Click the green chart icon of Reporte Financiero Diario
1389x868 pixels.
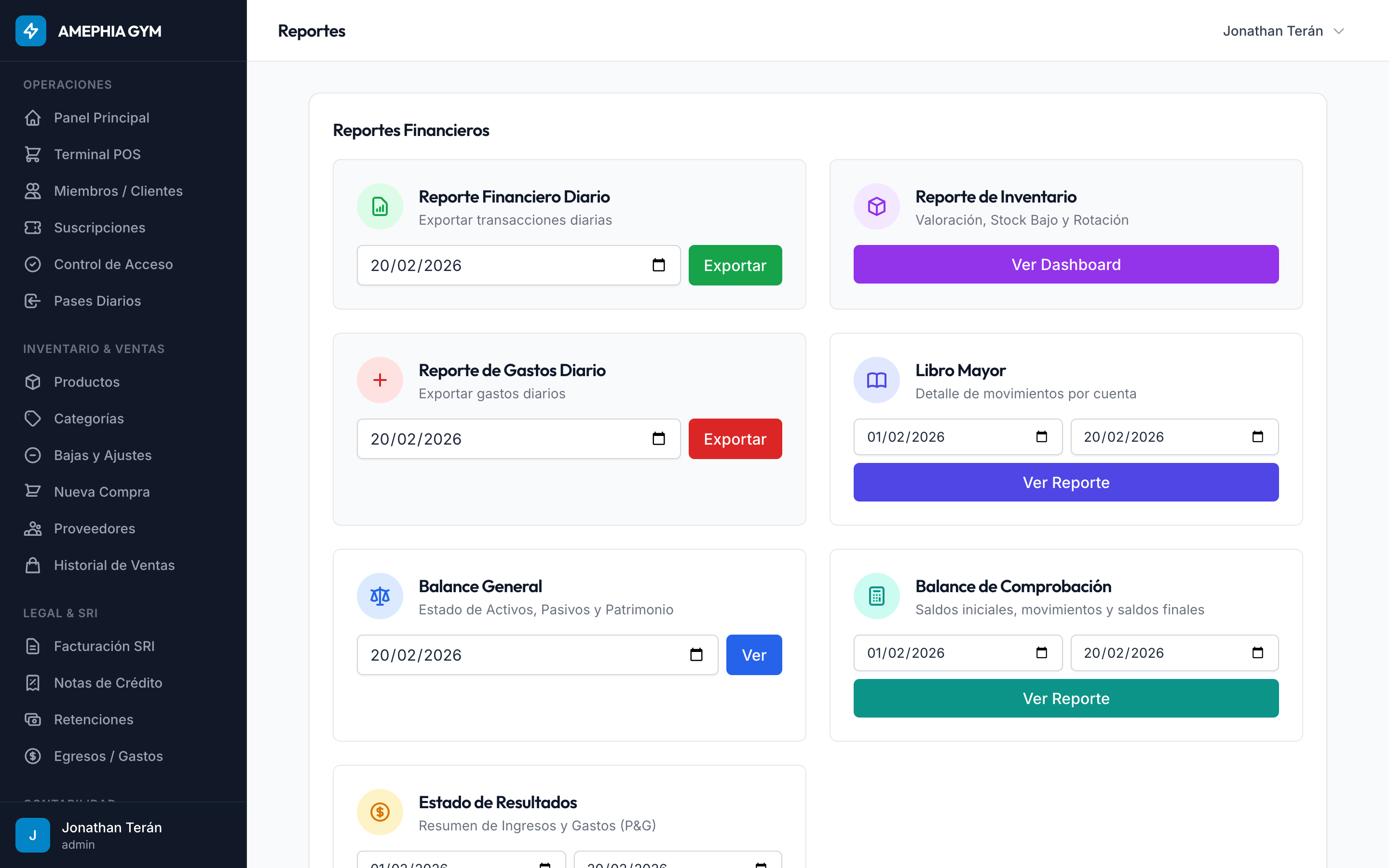[380, 207]
